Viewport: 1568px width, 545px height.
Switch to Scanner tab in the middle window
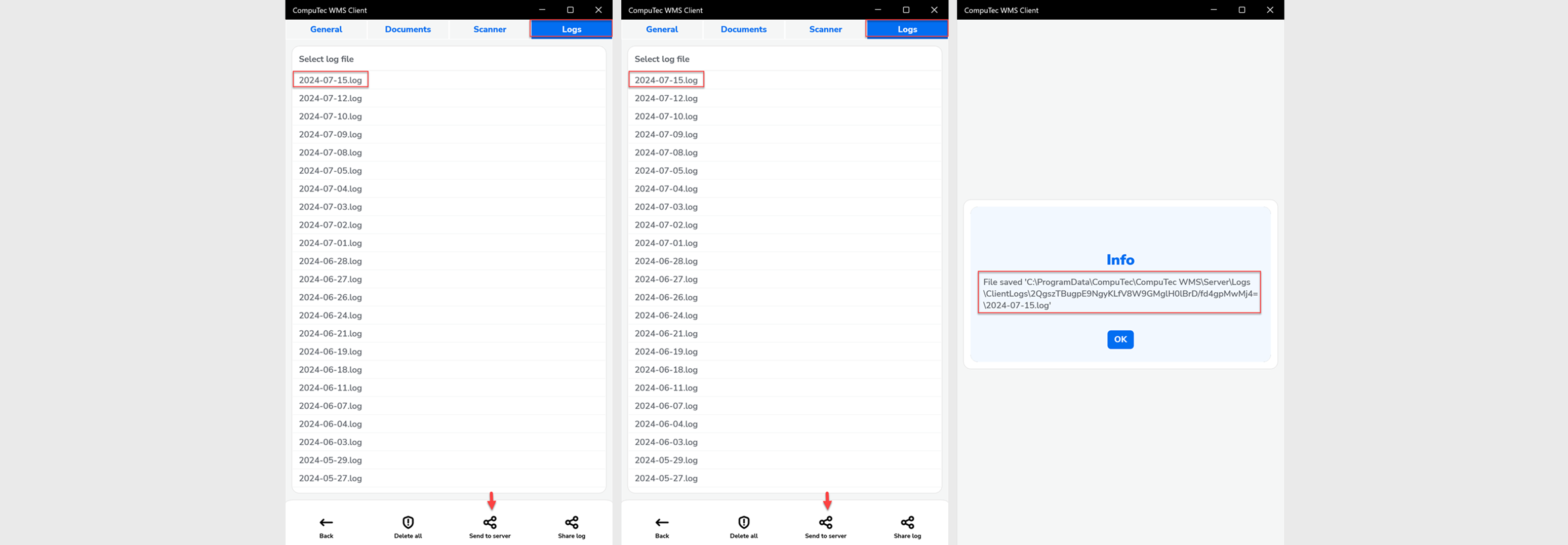pyautogui.click(x=826, y=29)
